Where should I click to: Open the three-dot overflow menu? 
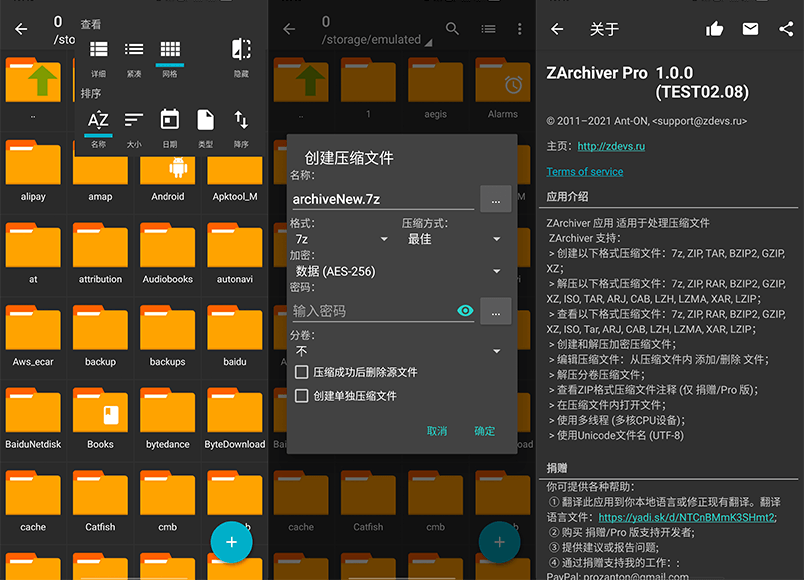click(519, 29)
